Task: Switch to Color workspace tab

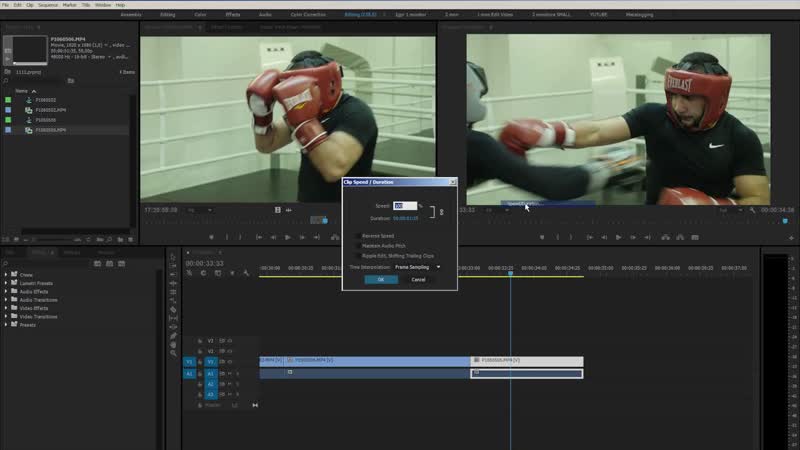Action: tap(200, 14)
